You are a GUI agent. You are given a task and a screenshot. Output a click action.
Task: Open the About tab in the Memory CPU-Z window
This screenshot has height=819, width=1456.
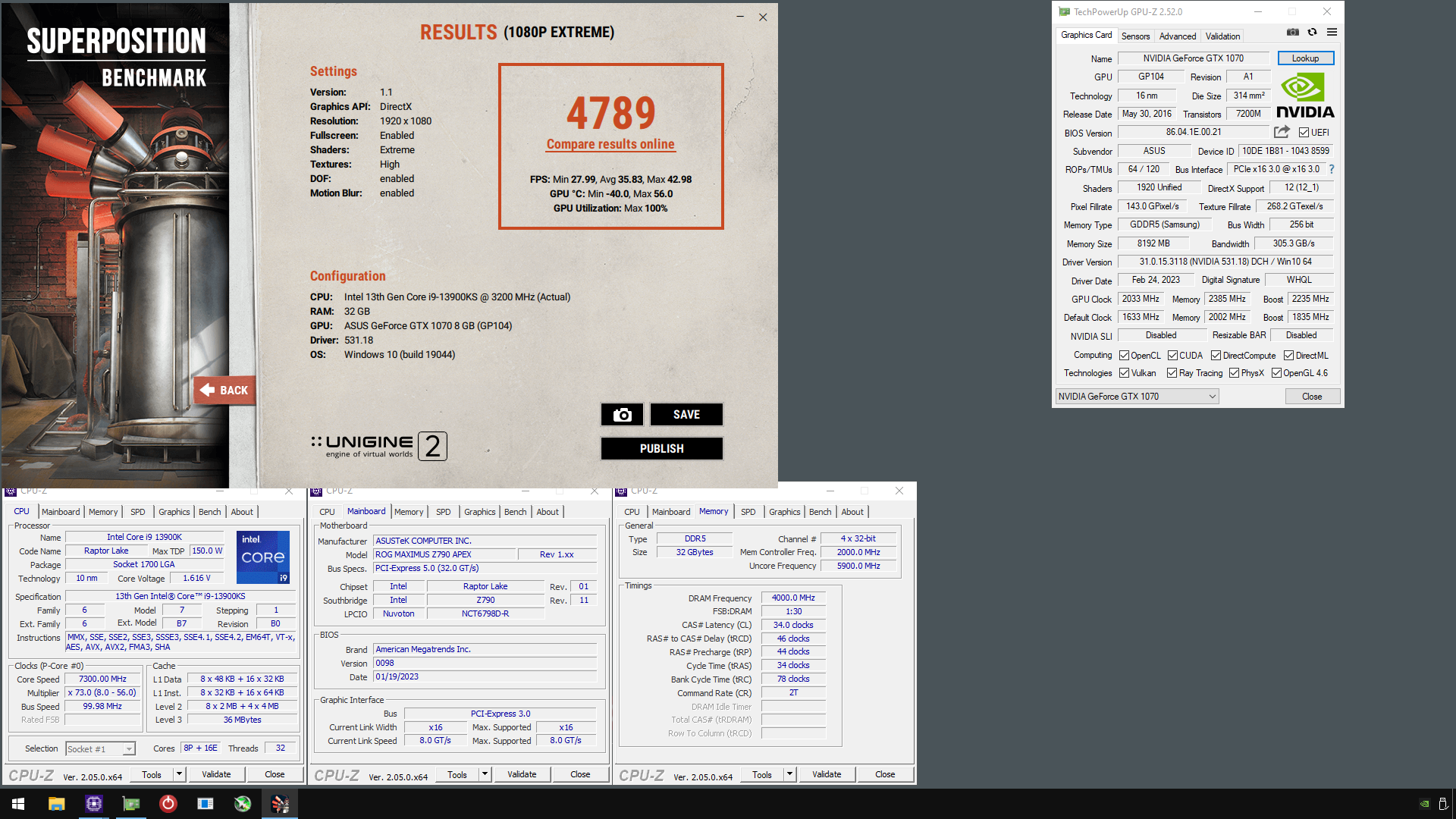pos(852,512)
